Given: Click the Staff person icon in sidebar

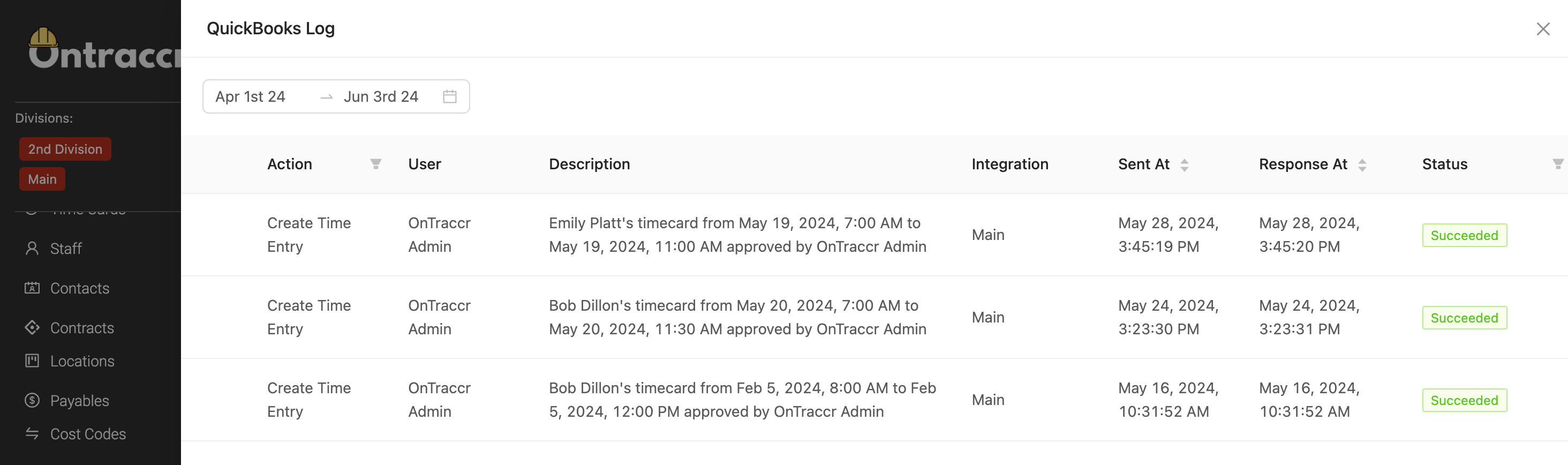Looking at the screenshot, I should coord(32,249).
